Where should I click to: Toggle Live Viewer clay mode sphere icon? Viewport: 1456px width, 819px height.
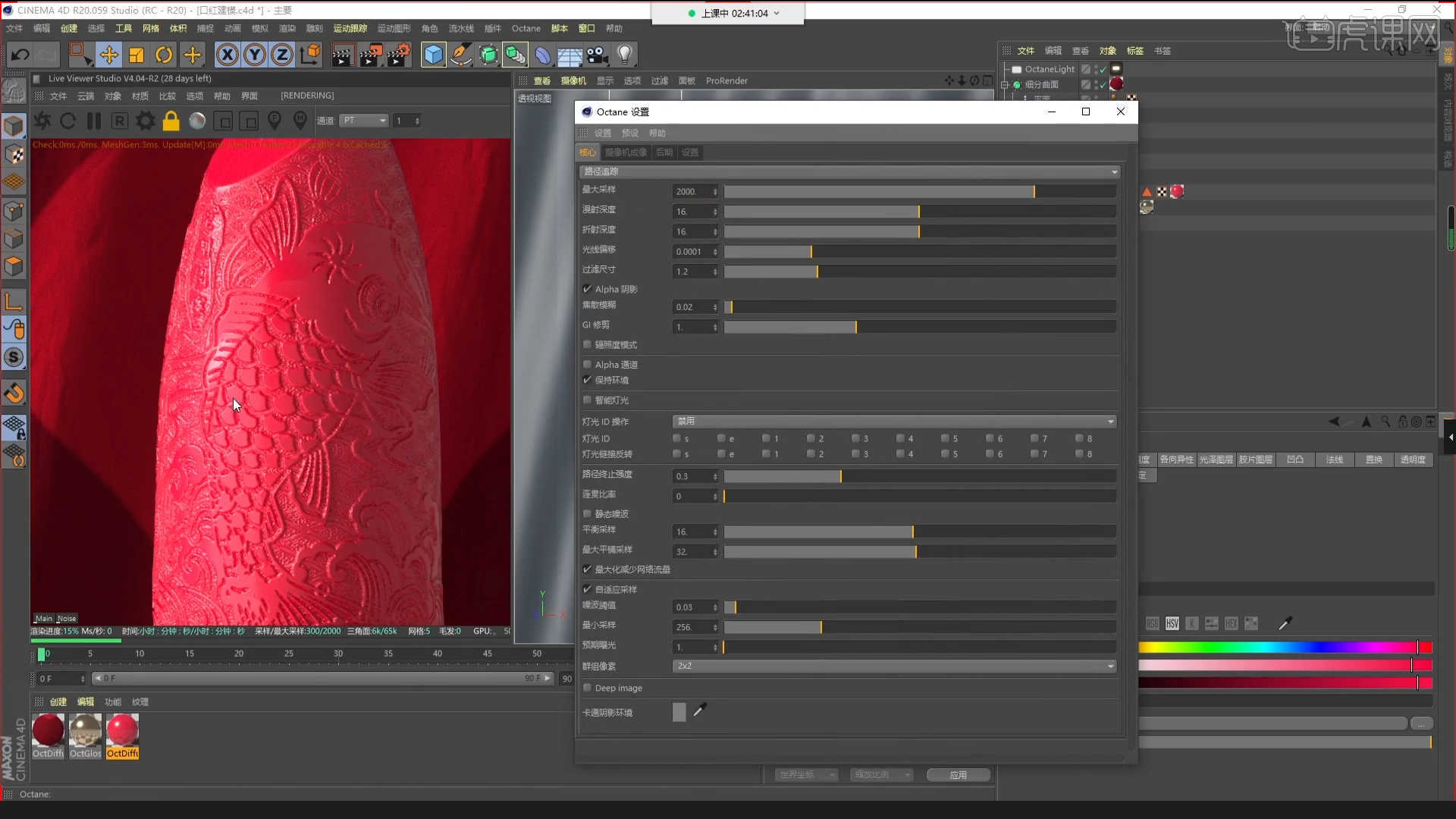tap(197, 121)
